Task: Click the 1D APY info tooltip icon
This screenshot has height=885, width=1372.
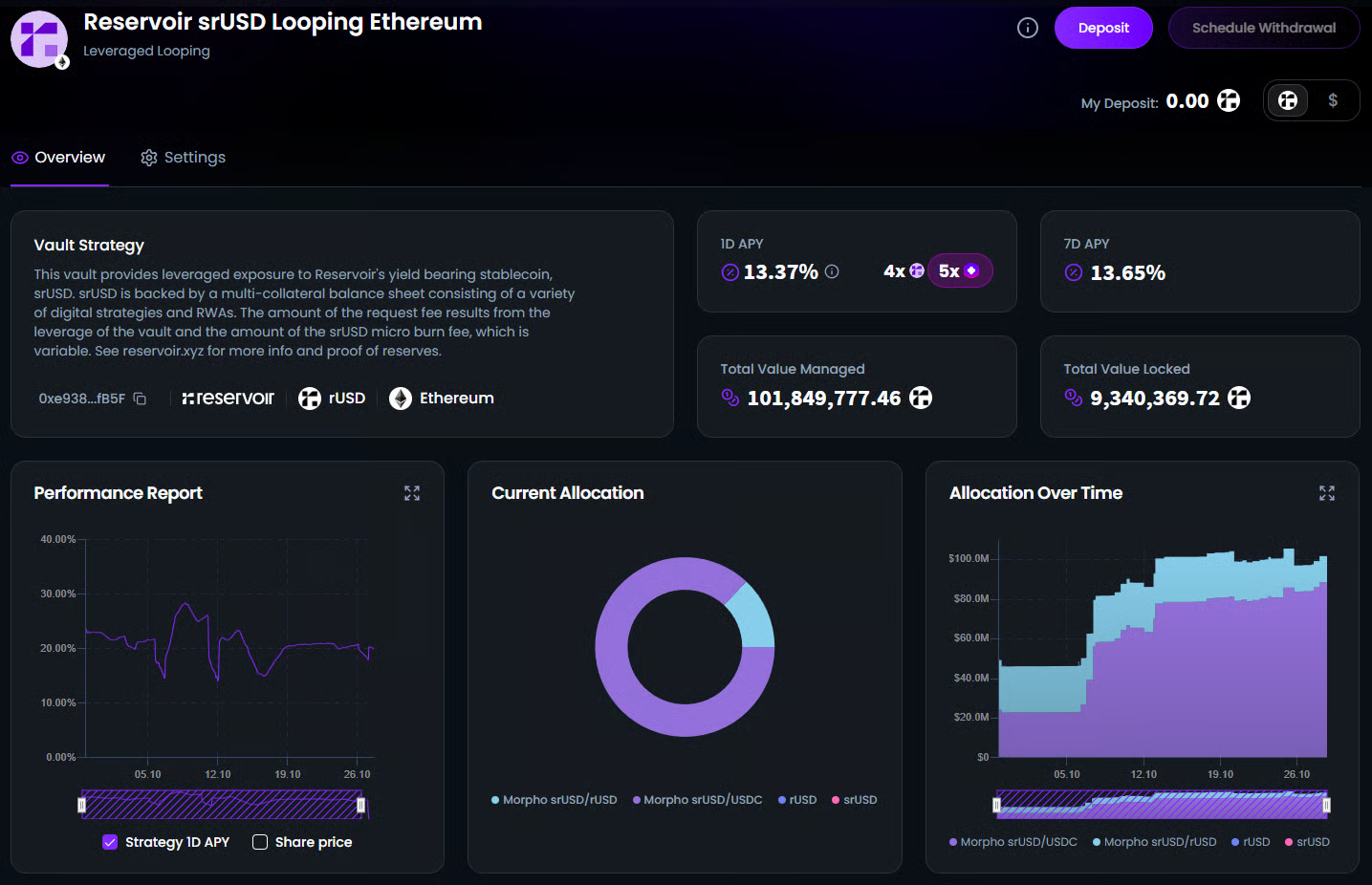Action: click(832, 271)
